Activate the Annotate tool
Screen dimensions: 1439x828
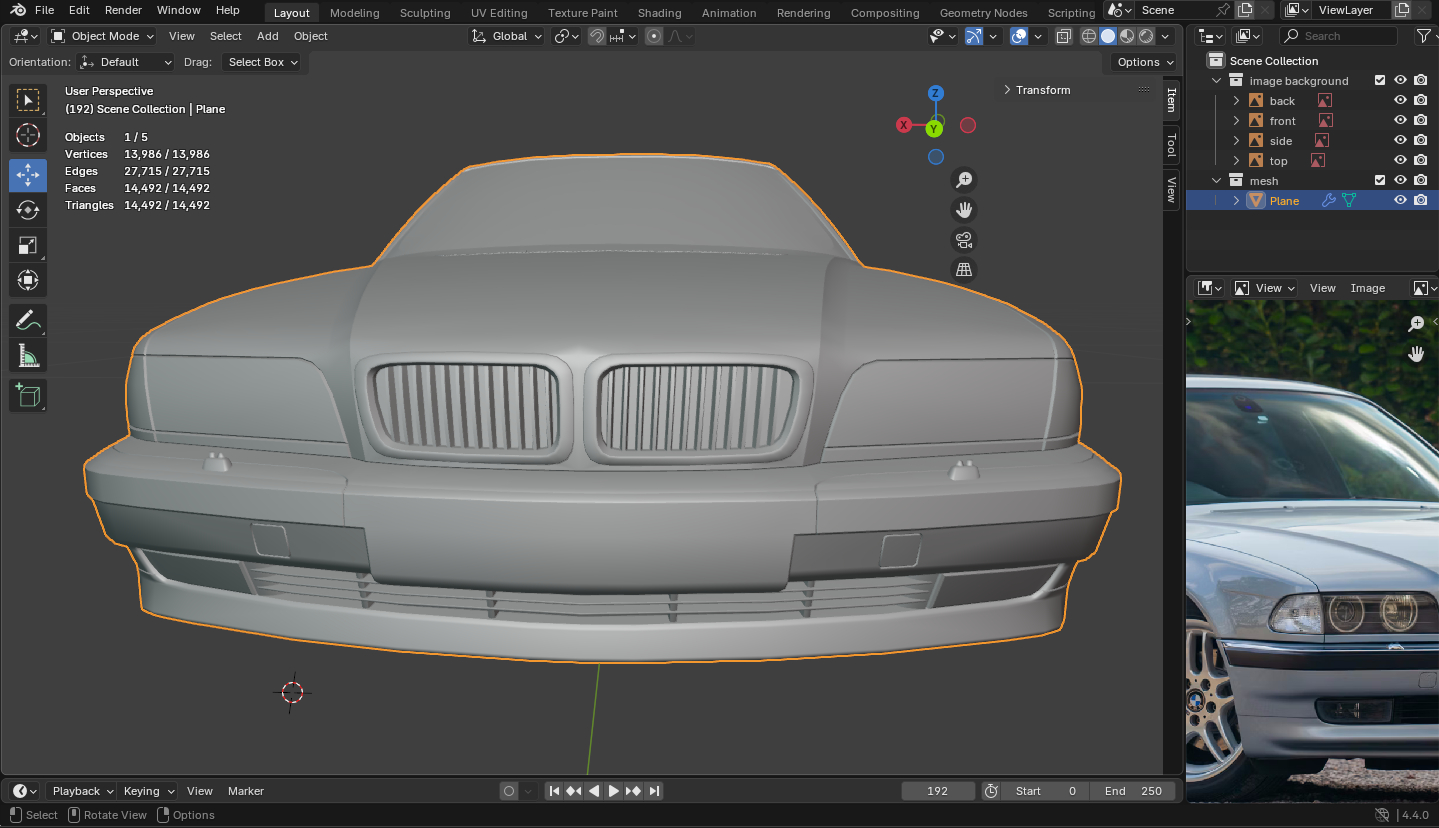pos(28,321)
